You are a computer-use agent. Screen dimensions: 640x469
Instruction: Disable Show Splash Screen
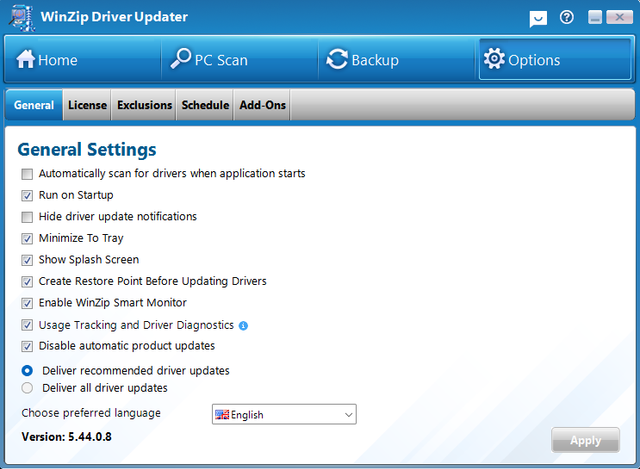tap(27, 260)
